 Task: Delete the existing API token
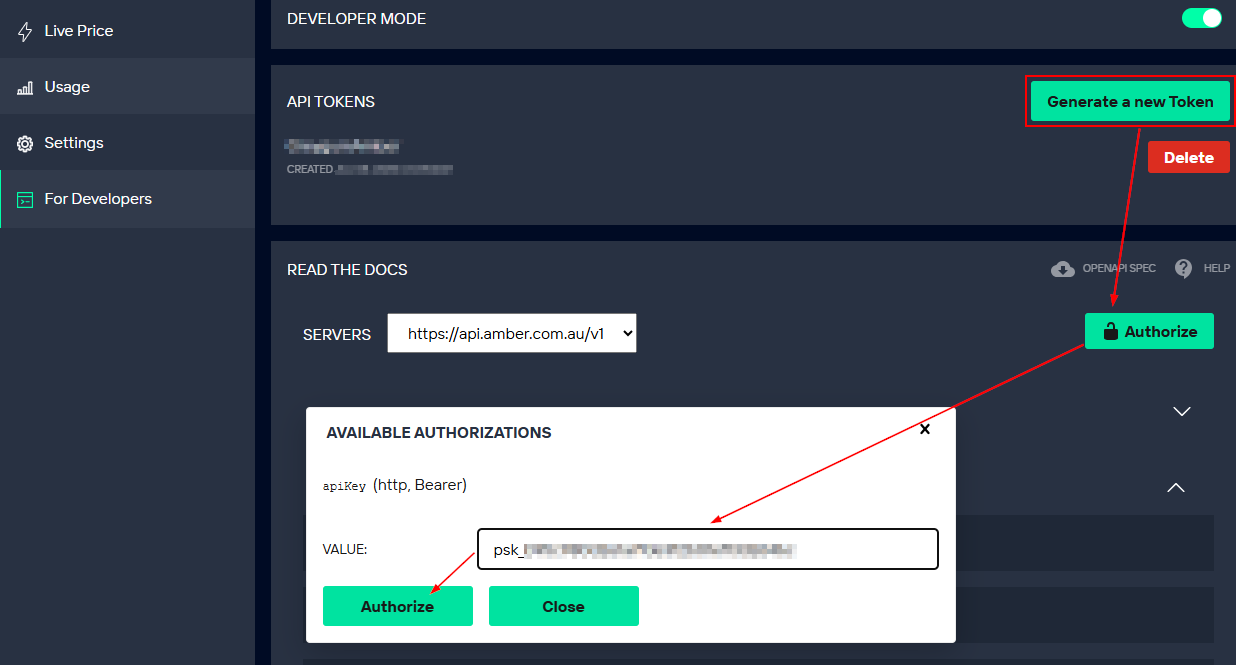[1188, 158]
